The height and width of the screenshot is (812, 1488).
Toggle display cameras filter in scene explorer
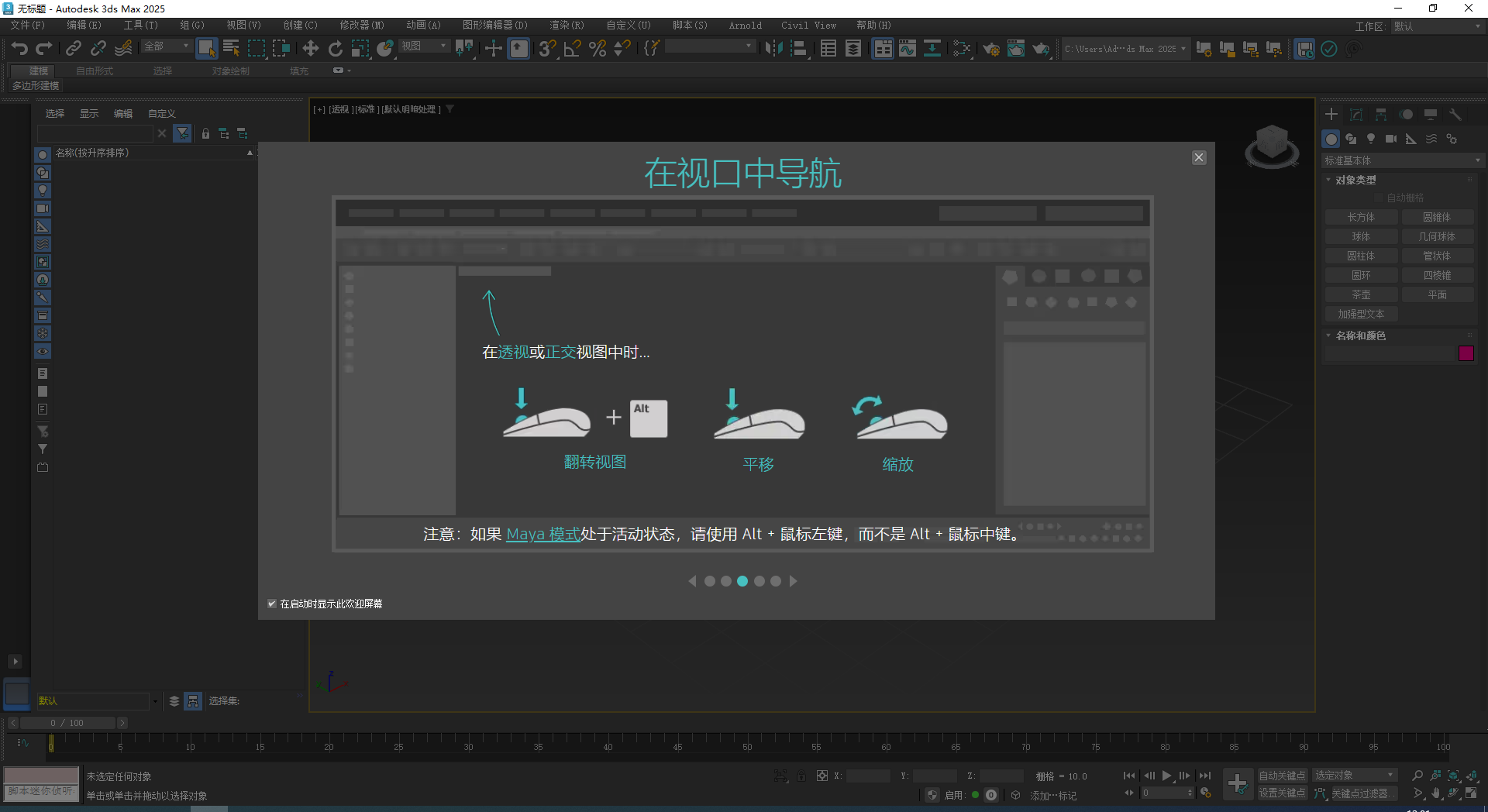(x=43, y=208)
